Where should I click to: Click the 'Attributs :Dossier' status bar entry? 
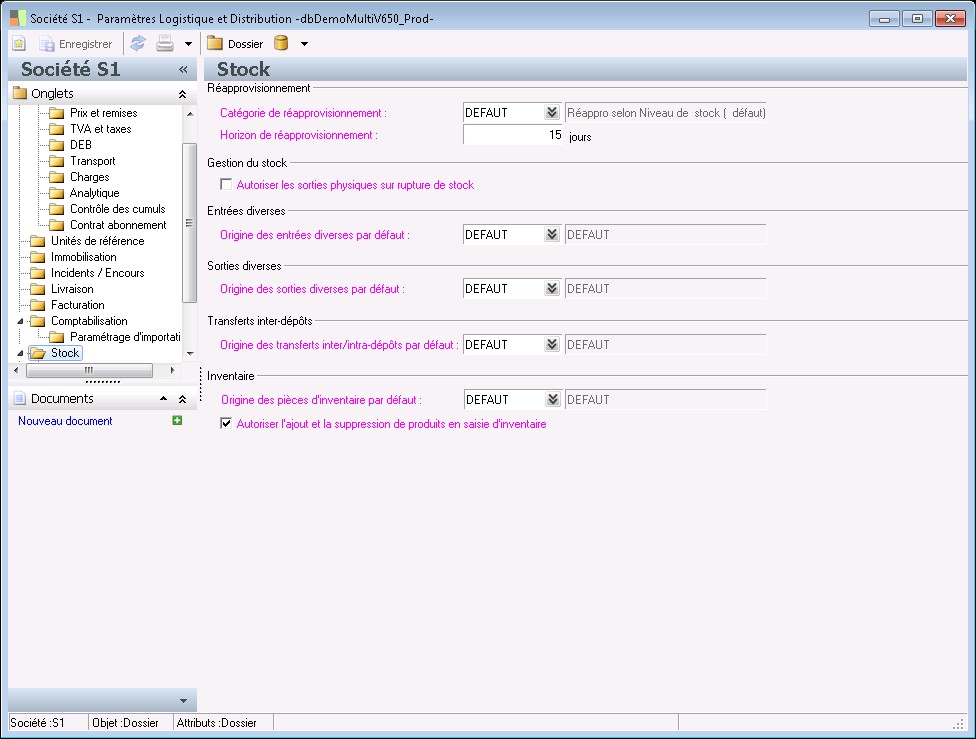(x=217, y=723)
